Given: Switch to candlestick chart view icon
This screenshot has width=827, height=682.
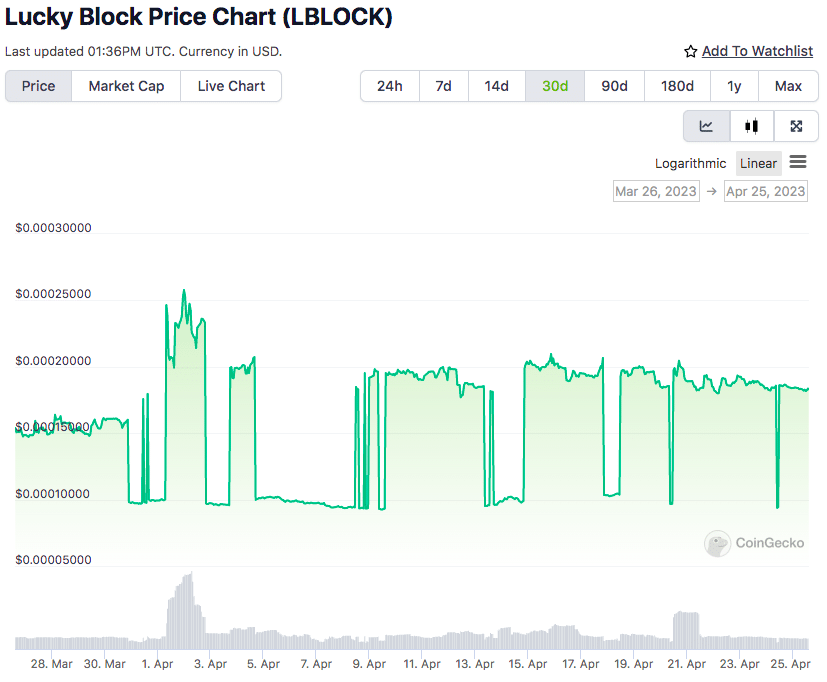Looking at the screenshot, I should point(752,126).
